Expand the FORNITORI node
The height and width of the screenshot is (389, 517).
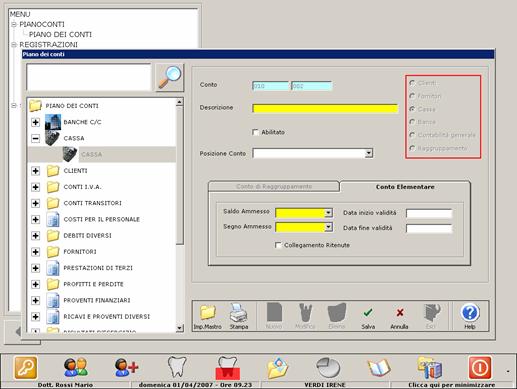pos(35,252)
